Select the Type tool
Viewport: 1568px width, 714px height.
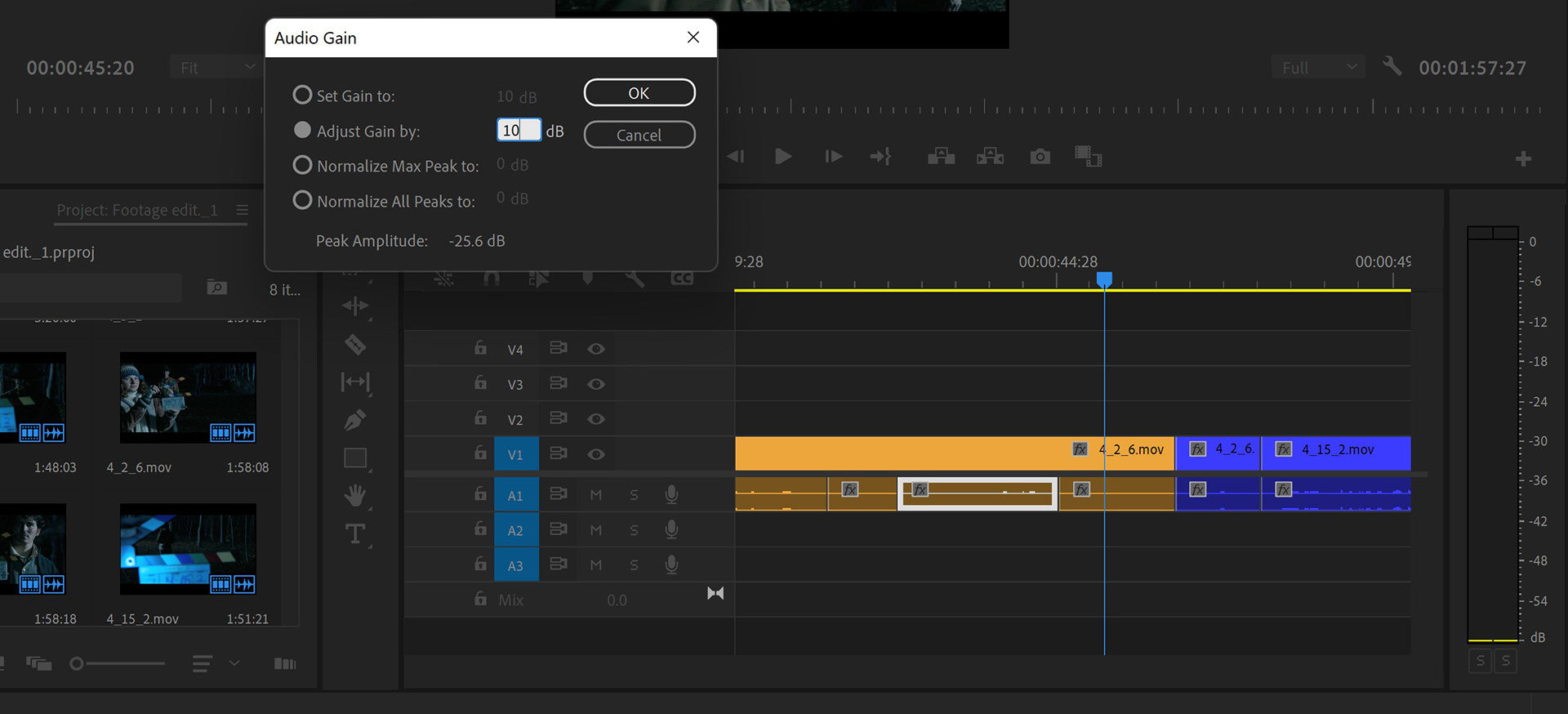coord(355,534)
